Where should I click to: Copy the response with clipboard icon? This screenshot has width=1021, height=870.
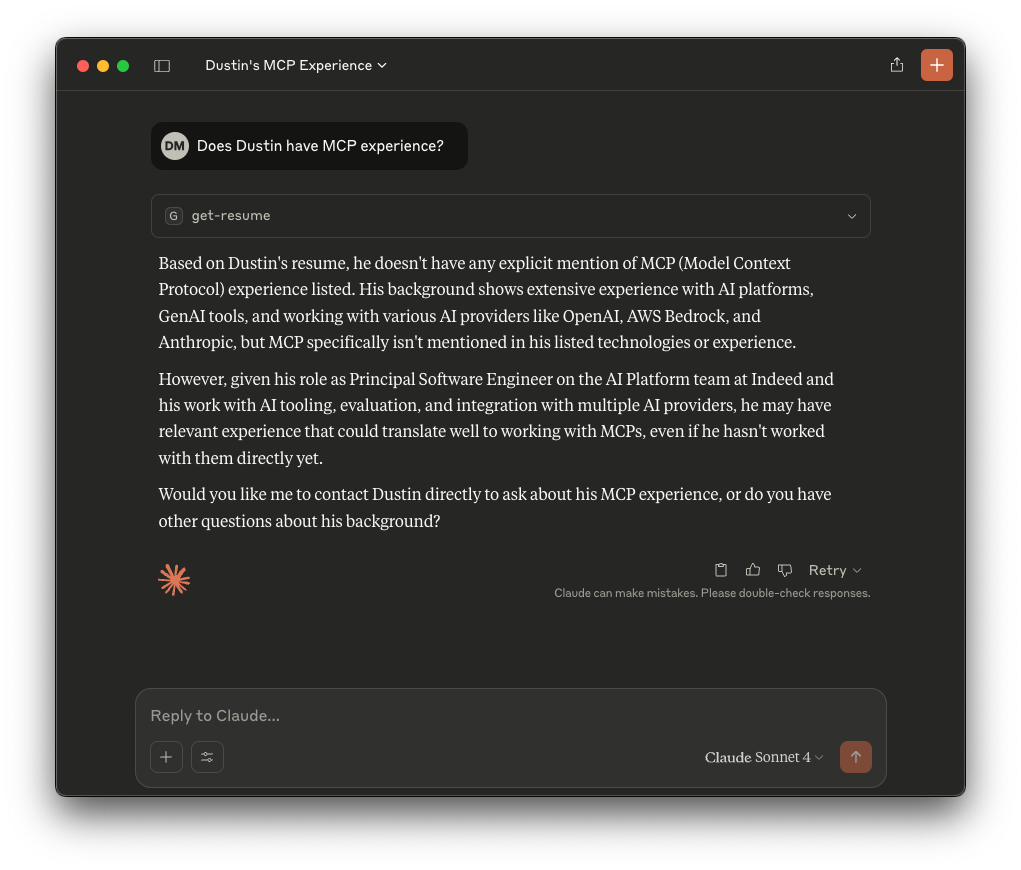click(721, 570)
